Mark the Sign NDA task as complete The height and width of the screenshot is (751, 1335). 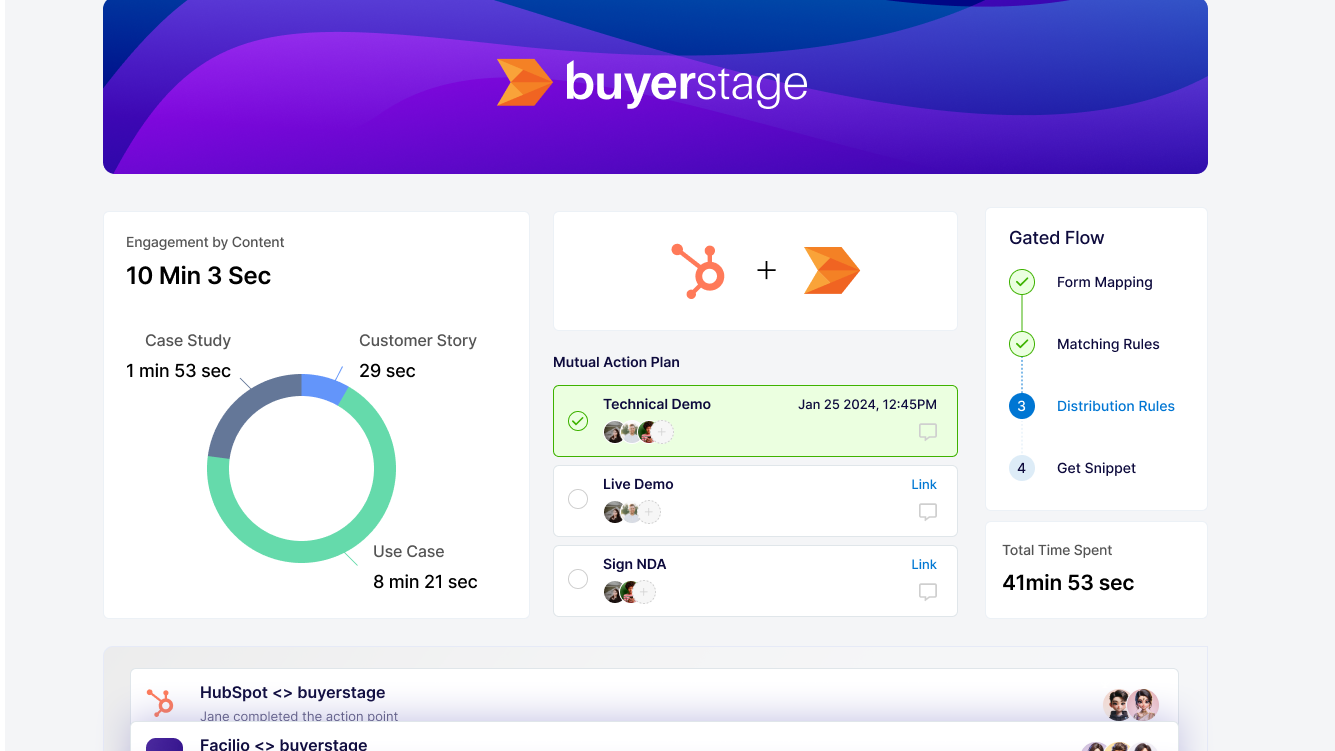(x=578, y=579)
